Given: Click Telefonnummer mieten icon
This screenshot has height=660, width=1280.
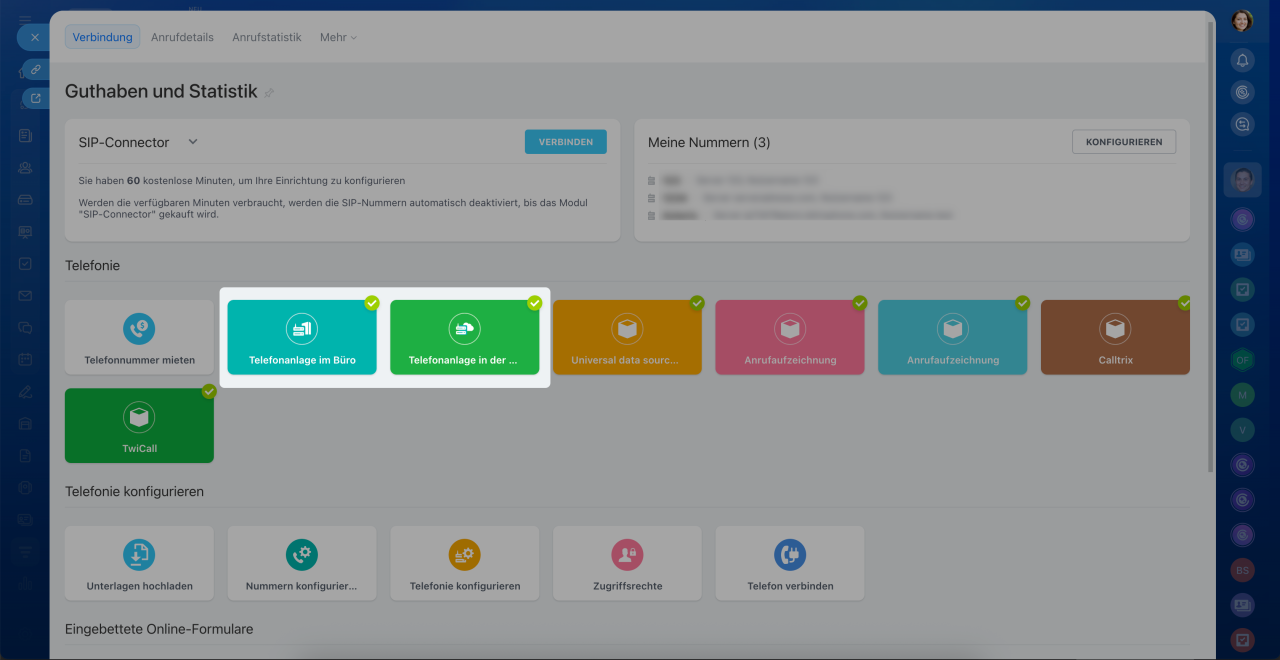Looking at the screenshot, I should pos(139,328).
